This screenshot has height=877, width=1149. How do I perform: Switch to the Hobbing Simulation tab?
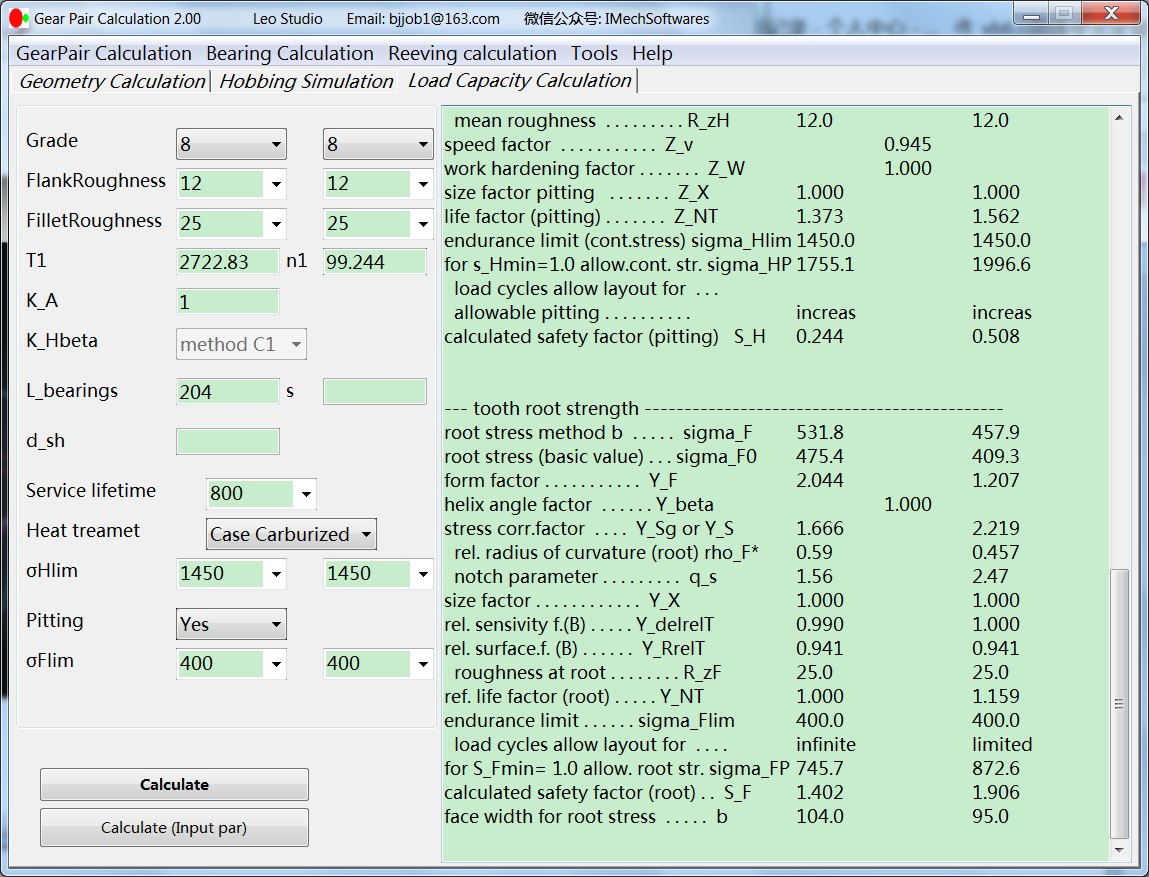[x=306, y=81]
